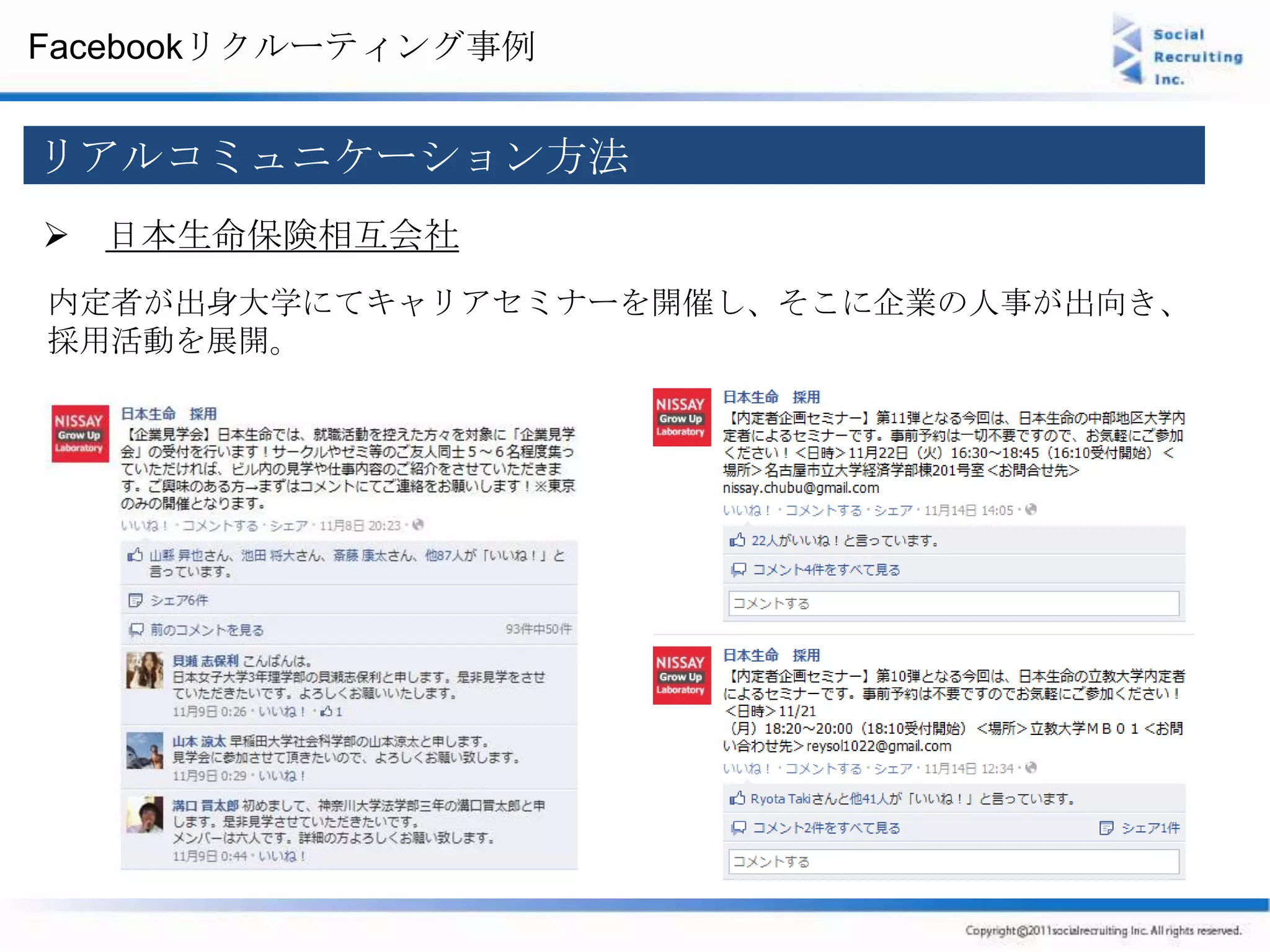Open the NISSAY avatar on the 第10弾 seminar post
The image size is (1270, 952).
point(682,676)
